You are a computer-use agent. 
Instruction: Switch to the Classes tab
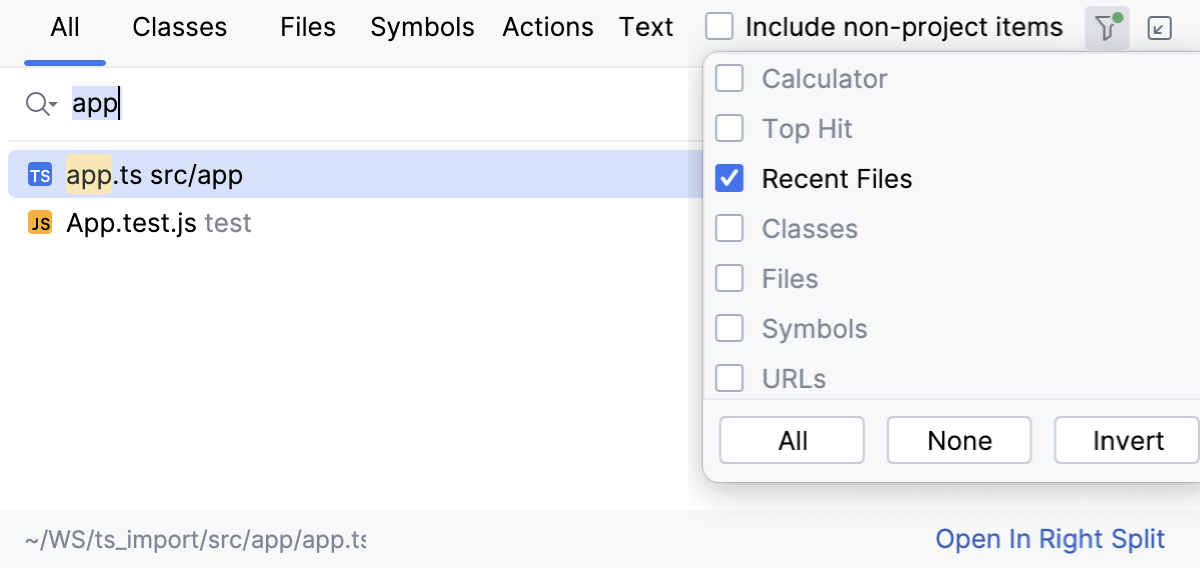[x=179, y=27]
